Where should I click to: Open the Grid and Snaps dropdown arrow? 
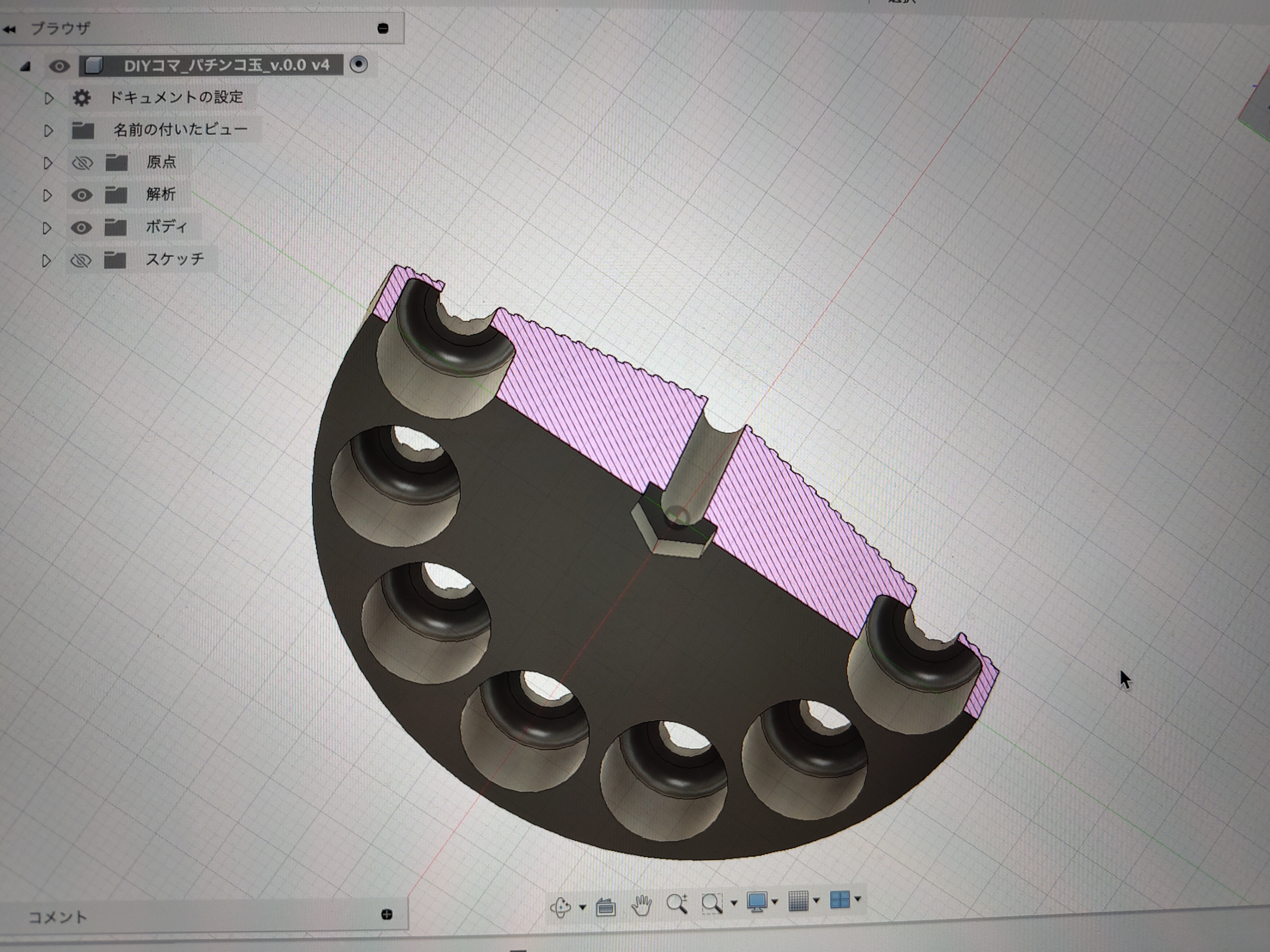click(816, 900)
